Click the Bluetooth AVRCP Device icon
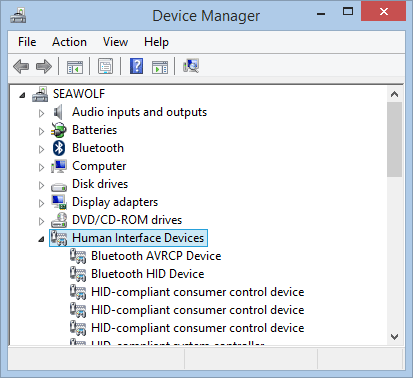Viewport: 413px width, 378px height. (78, 256)
